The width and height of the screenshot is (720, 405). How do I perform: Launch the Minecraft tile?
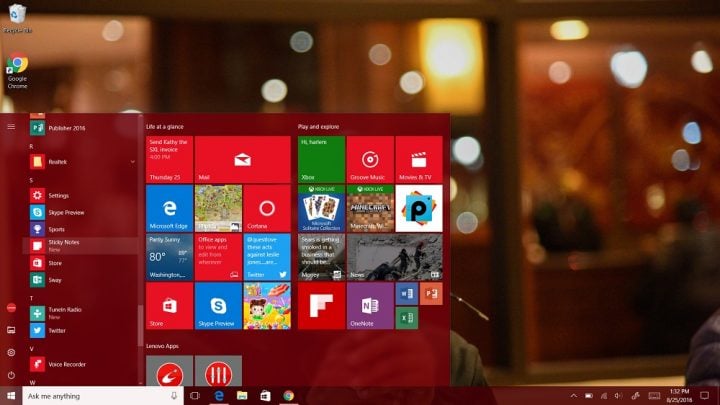[x=370, y=208]
